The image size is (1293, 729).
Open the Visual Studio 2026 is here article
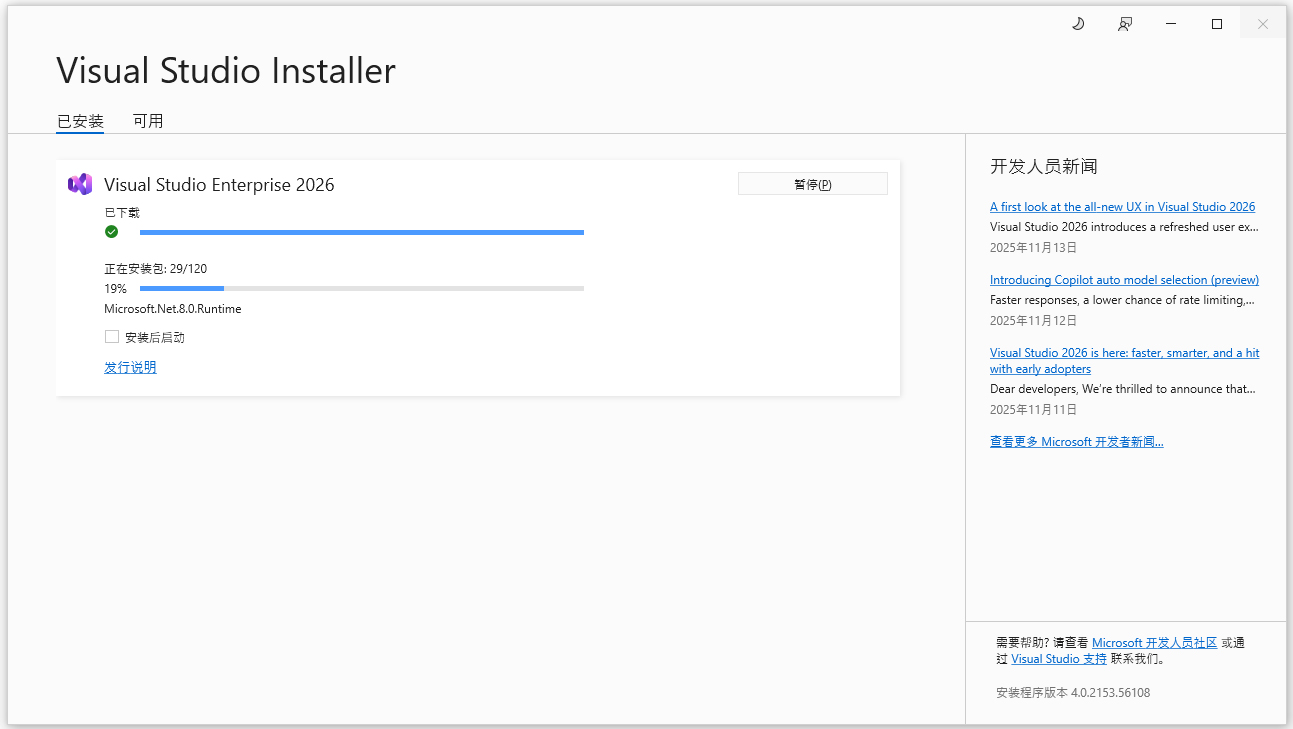click(1124, 353)
